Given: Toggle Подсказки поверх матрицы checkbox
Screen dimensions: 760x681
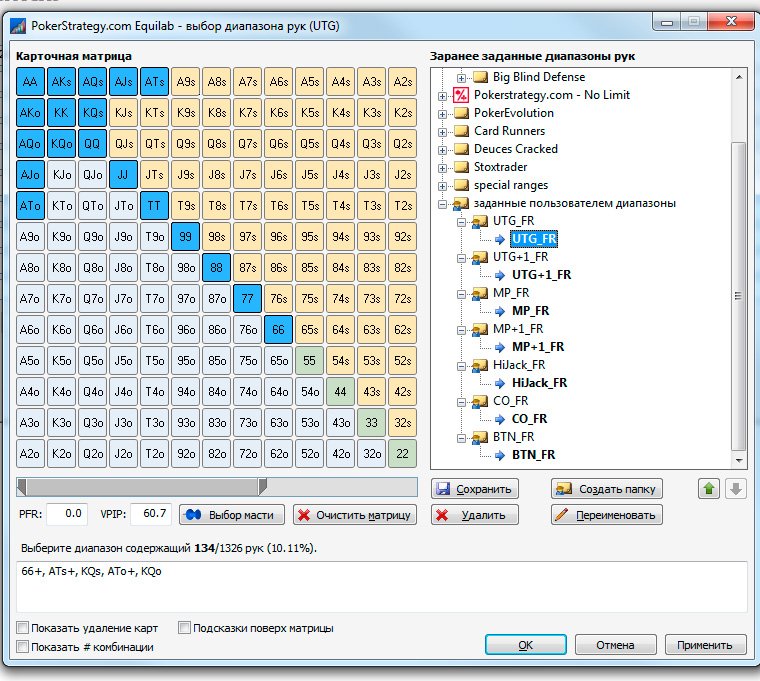Looking at the screenshot, I should coord(184,628).
